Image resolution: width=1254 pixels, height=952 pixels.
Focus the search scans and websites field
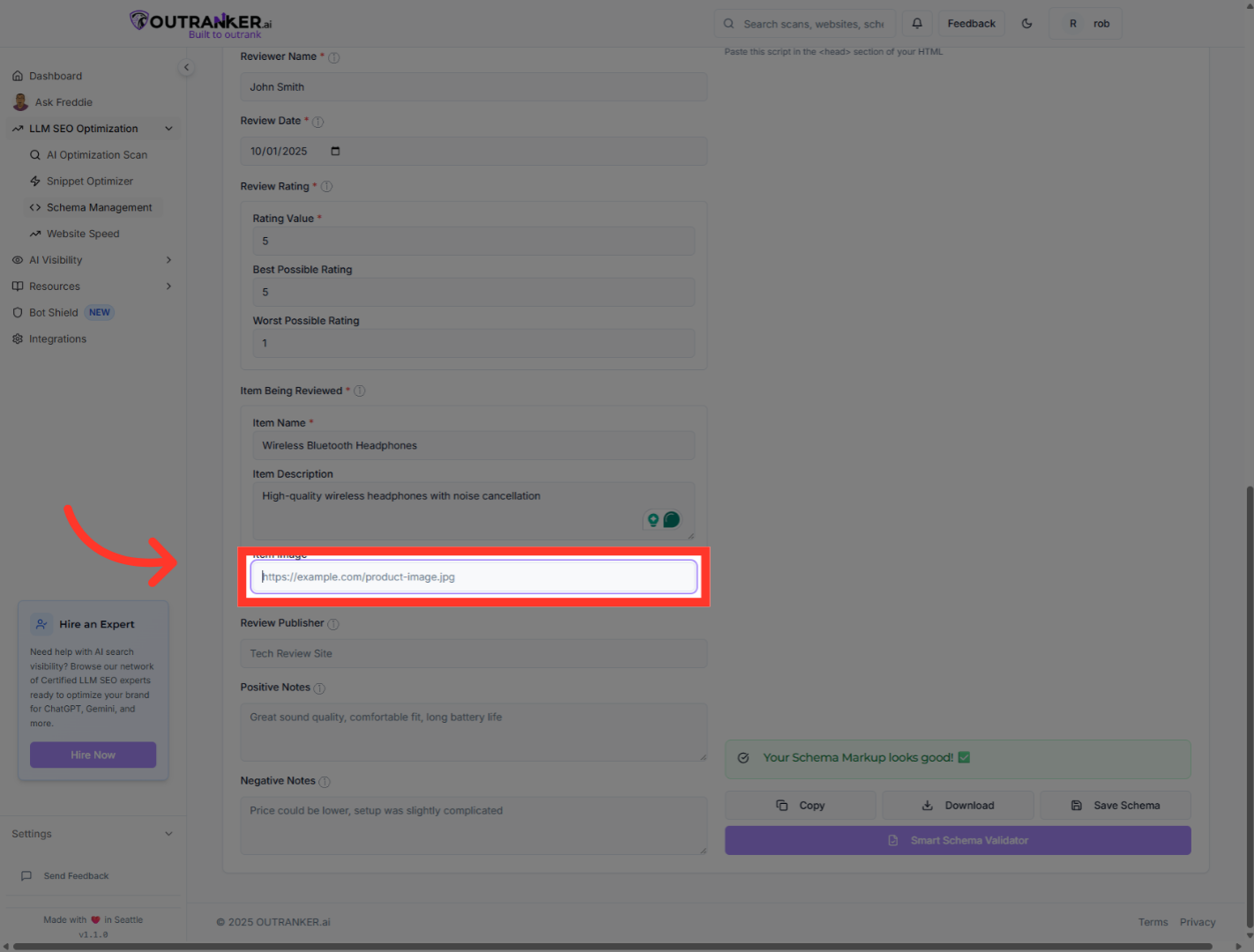(x=804, y=24)
